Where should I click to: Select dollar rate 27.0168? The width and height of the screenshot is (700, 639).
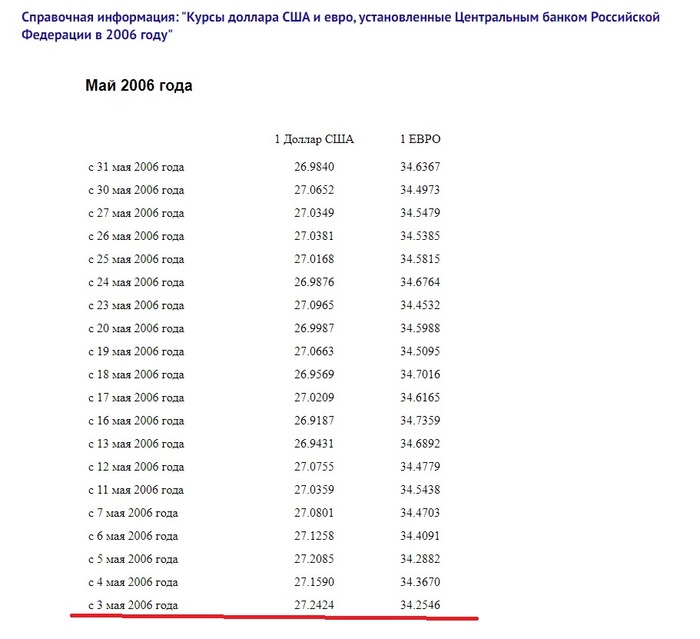[x=314, y=259]
